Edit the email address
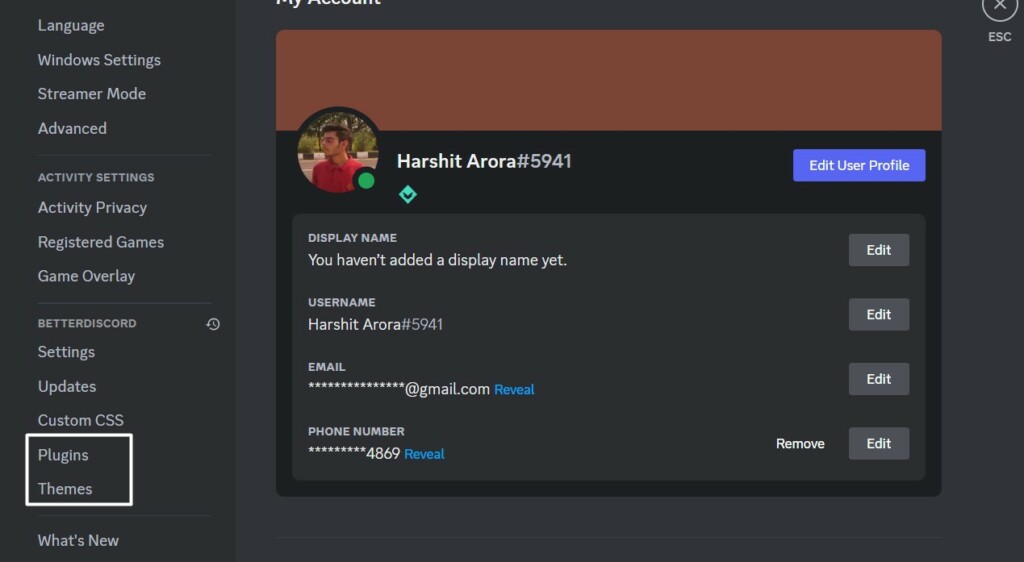The image size is (1024, 562). pos(878,379)
